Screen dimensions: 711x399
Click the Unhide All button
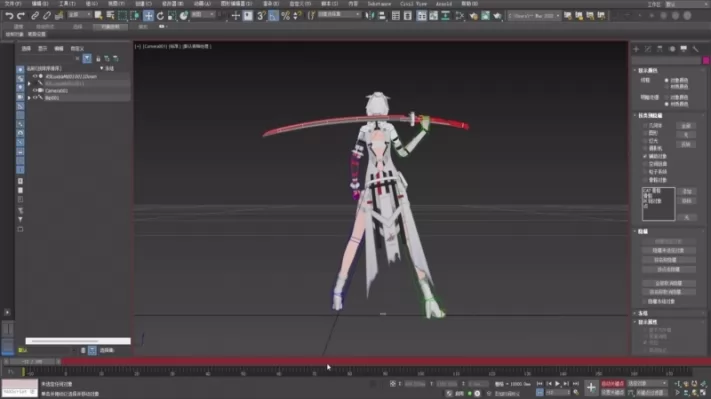tap(668, 283)
